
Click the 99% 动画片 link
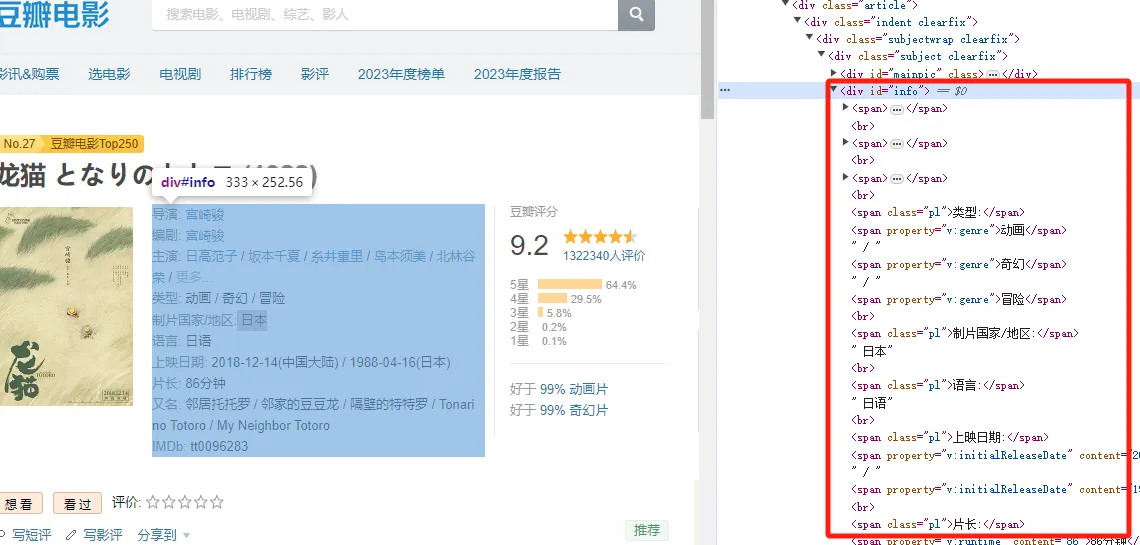[574, 389]
